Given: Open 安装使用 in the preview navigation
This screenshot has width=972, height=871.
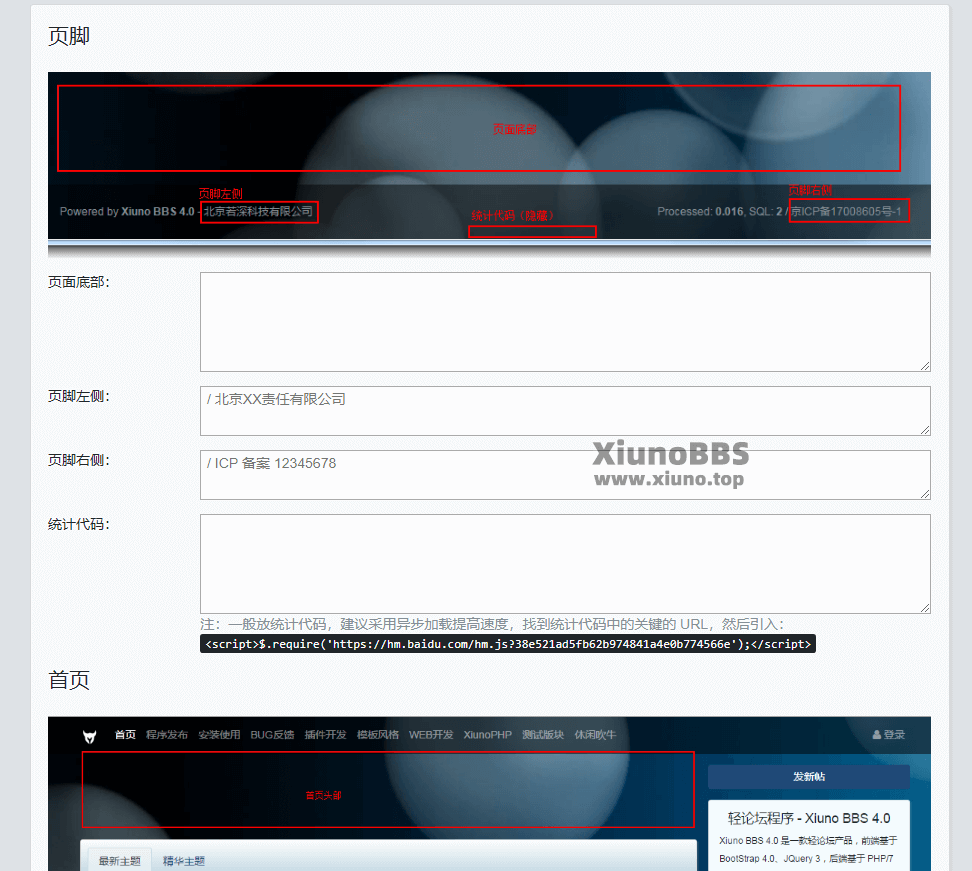Looking at the screenshot, I should click(219, 735).
